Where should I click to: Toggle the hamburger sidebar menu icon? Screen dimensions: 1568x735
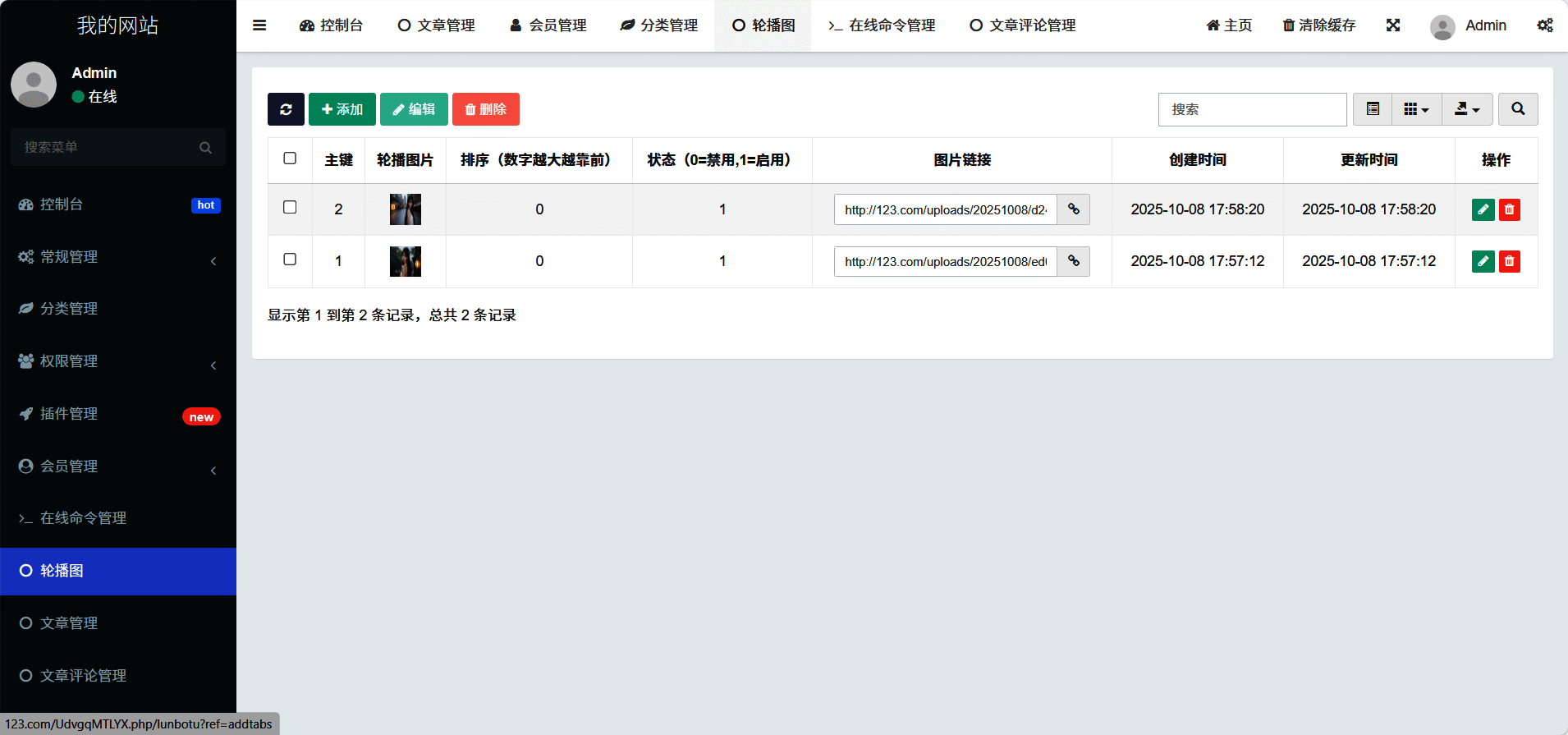pyautogui.click(x=259, y=25)
